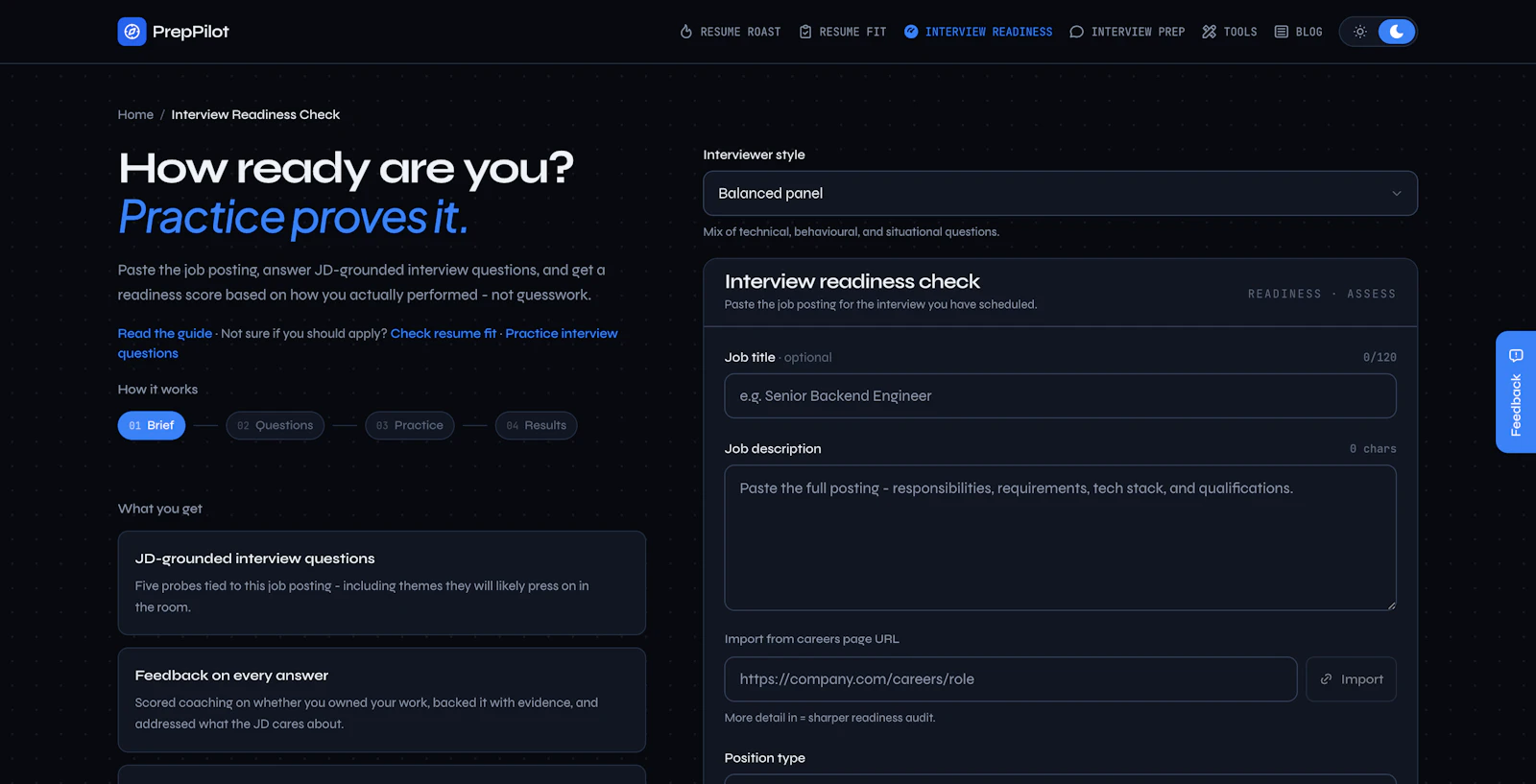Click the 0 chars counter
This screenshot has width=1536, height=784.
1373,448
